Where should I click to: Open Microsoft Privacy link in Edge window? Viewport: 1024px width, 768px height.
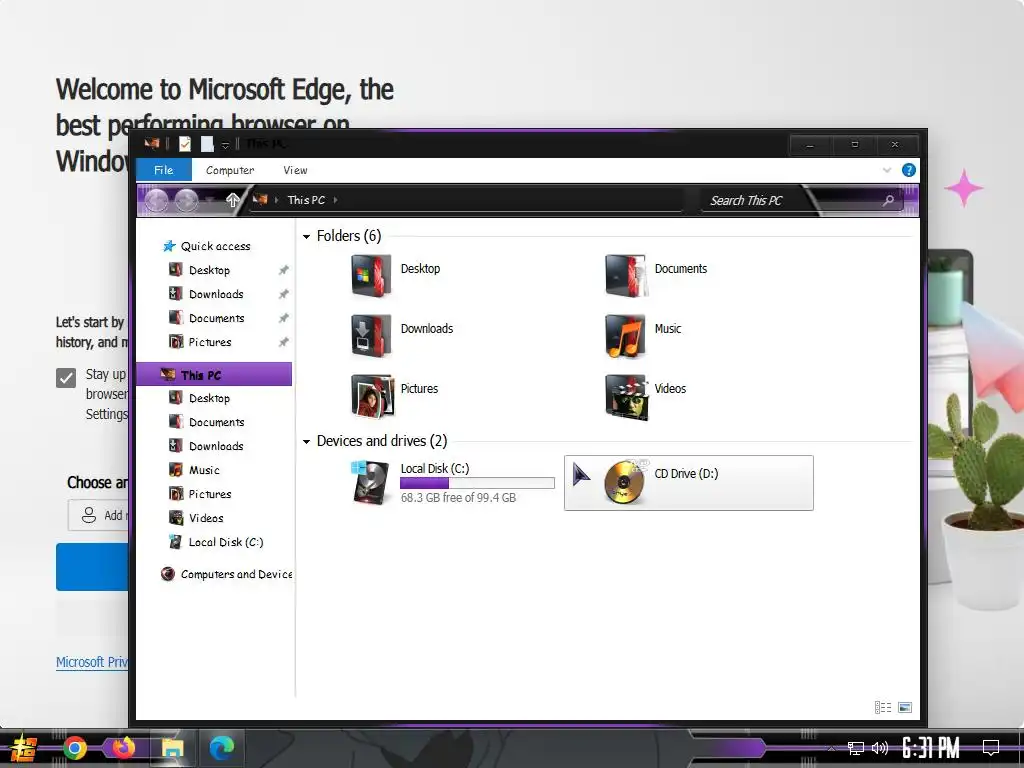pos(92,662)
